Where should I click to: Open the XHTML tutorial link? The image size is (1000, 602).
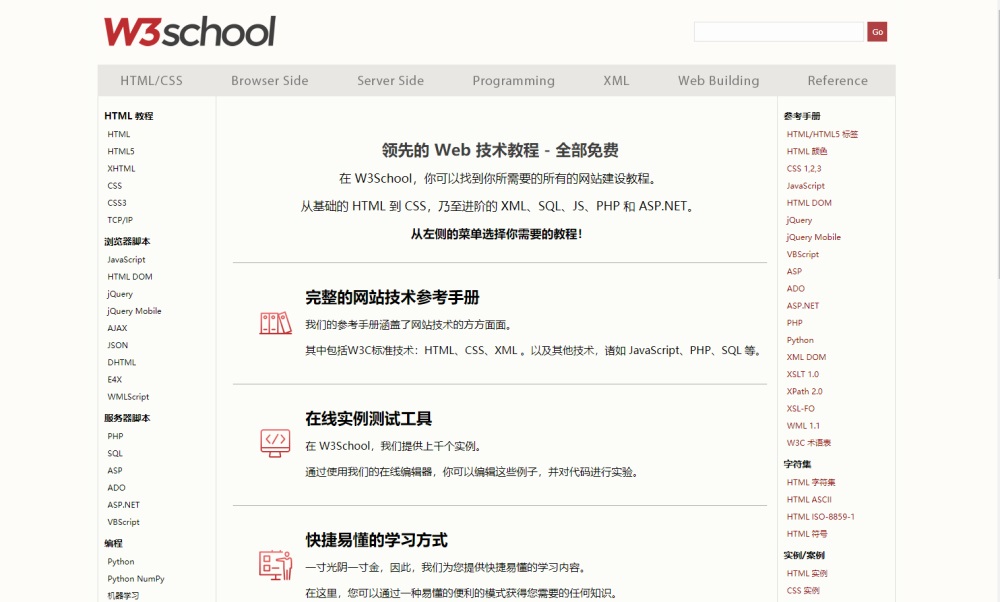(x=121, y=168)
